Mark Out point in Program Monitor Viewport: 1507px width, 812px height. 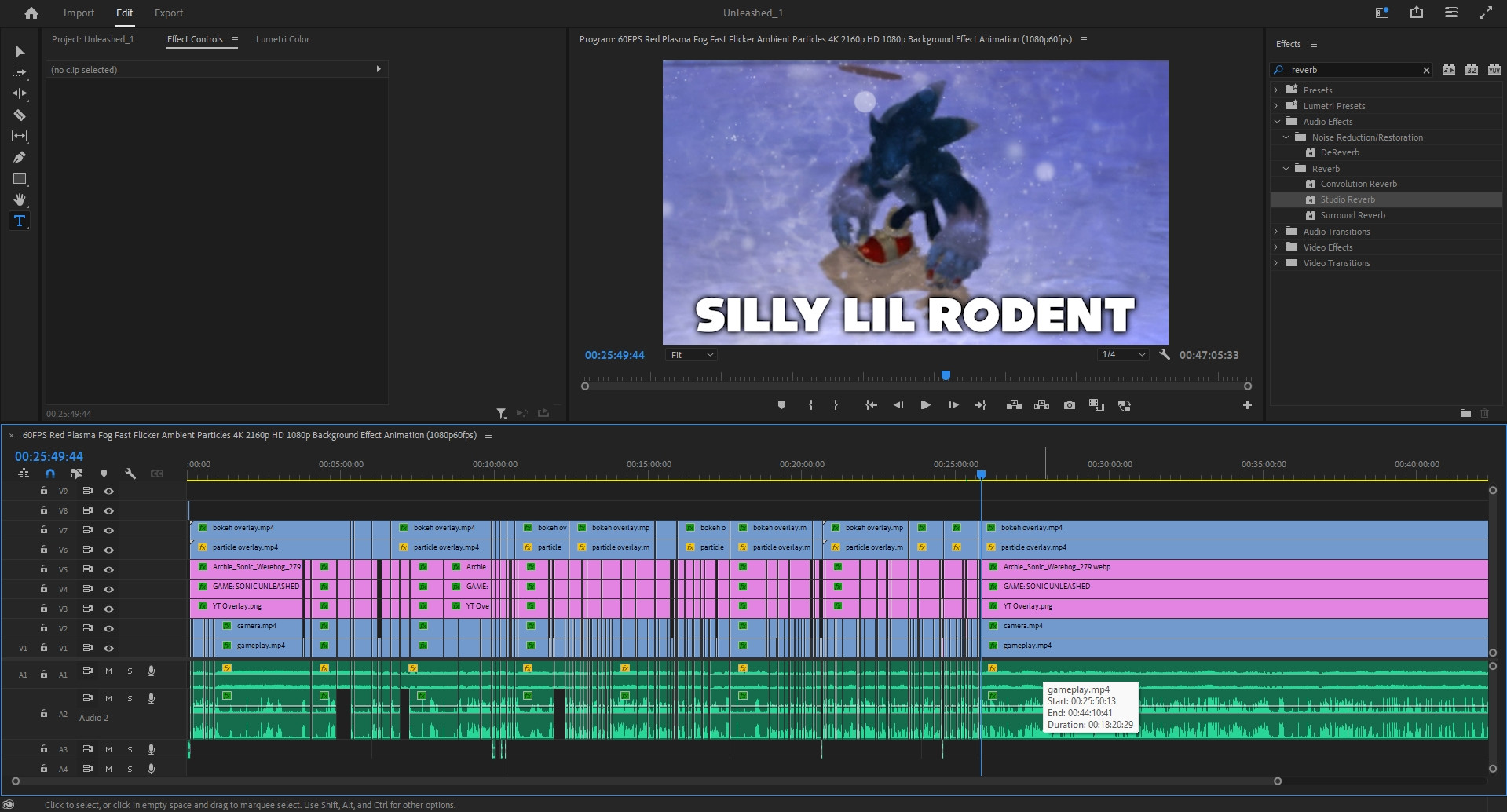(x=836, y=405)
